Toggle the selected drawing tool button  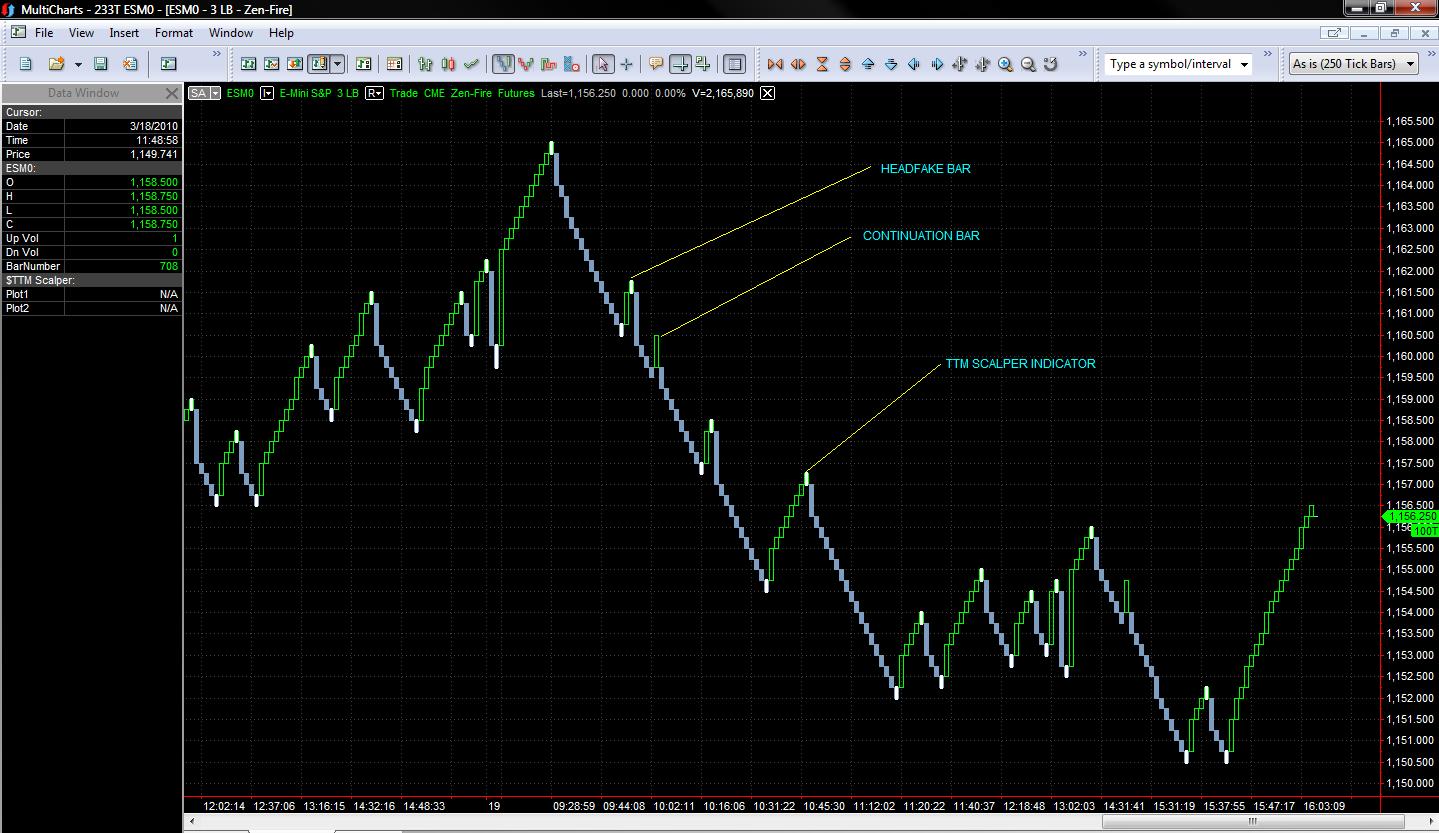(x=319, y=64)
